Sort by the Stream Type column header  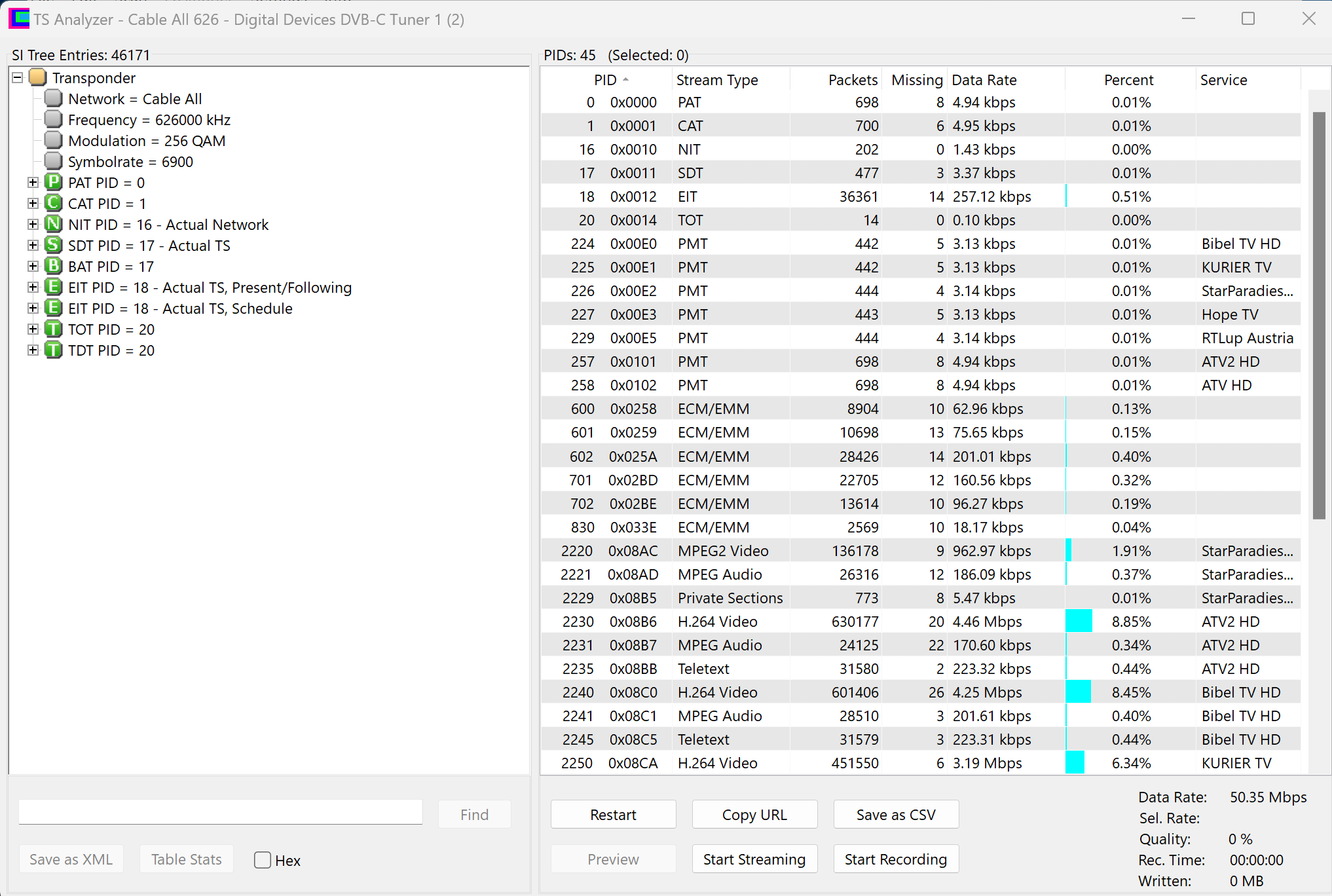[717, 80]
